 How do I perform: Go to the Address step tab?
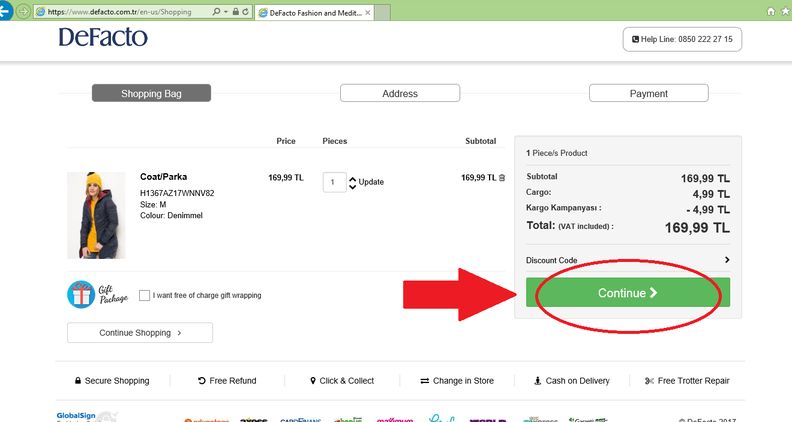[400, 93]
